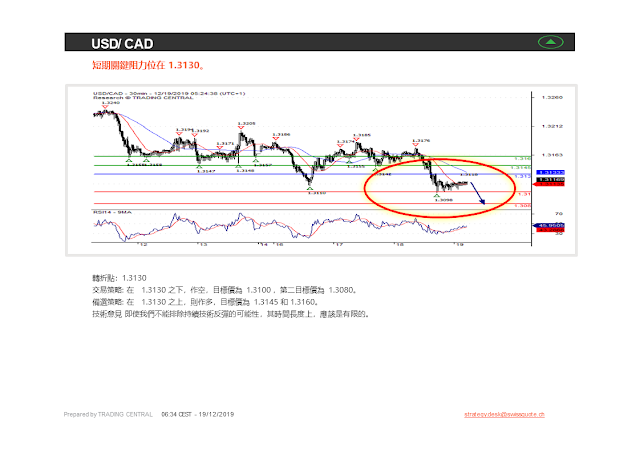Image resolution: width=640 pixels, height=453 pixels.
Task: Click the 1.3240 high label at chart start
Action: pos(111,103)
